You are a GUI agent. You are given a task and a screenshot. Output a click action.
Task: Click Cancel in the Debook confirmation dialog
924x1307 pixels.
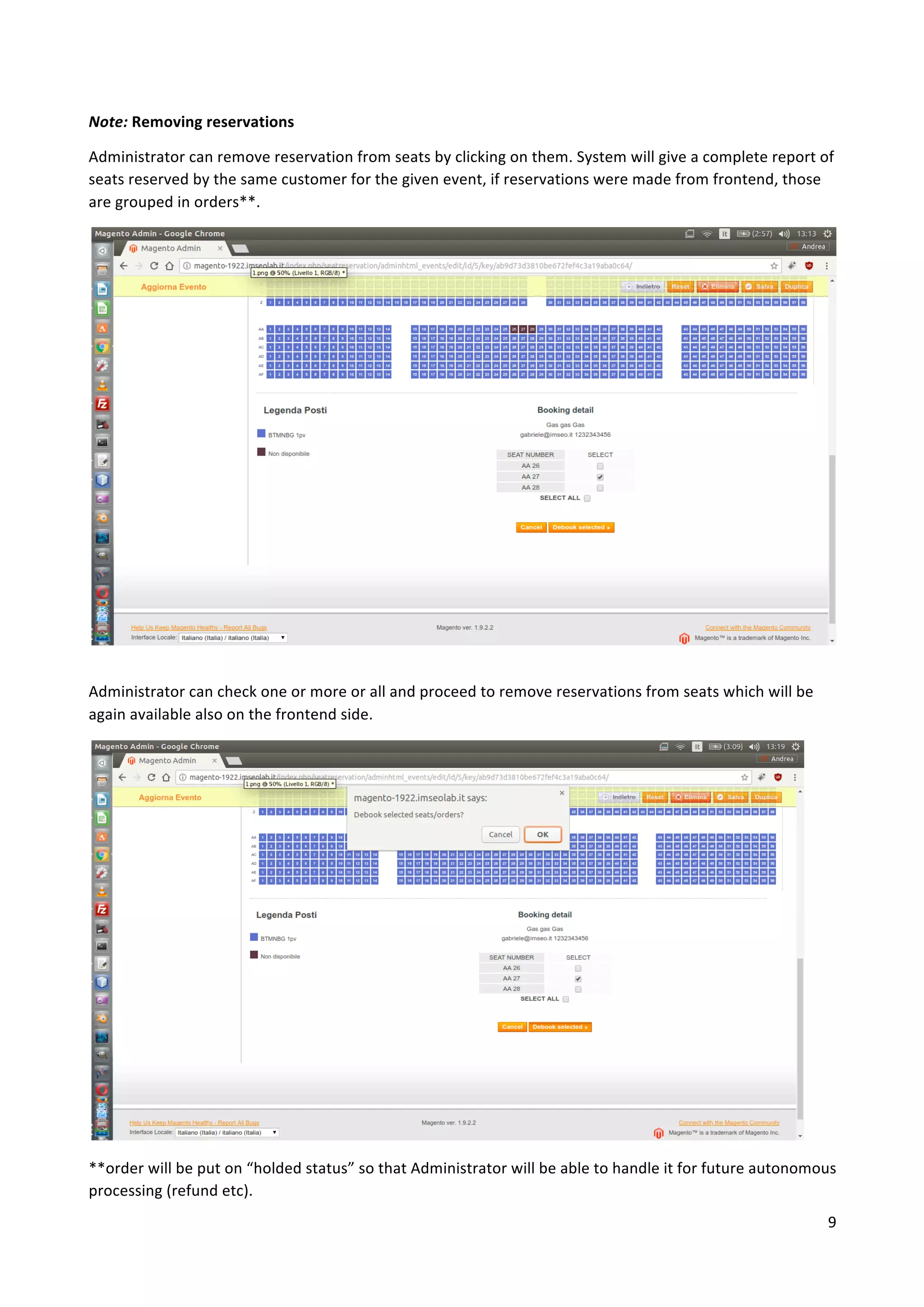pos(501,834)
